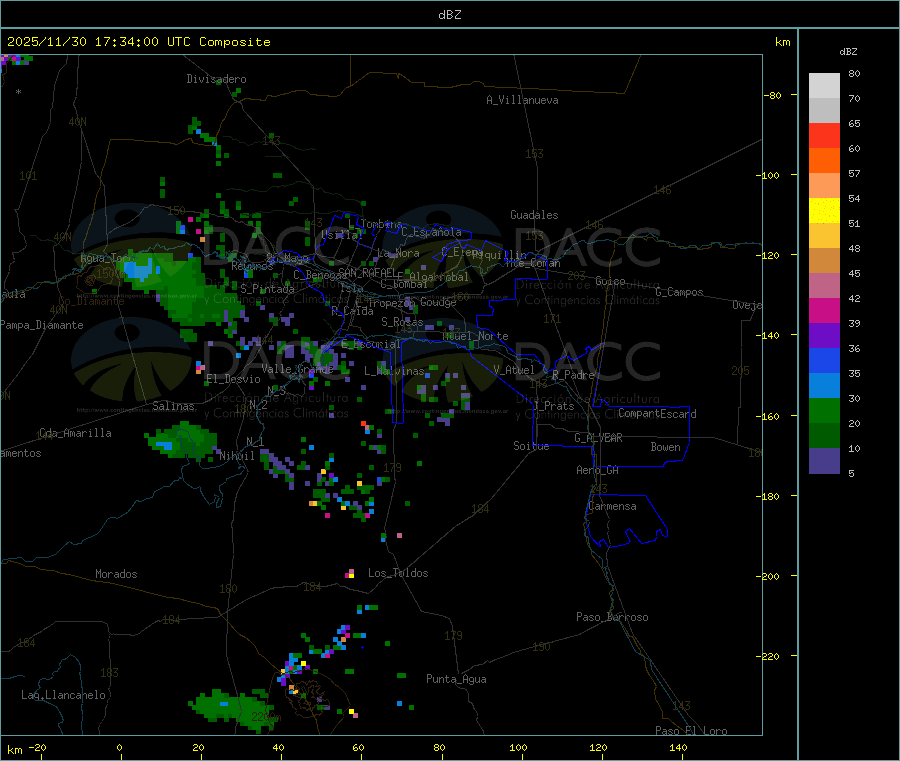Click the Soitue label
900x761 pixels.
click(x=531, y=446)
